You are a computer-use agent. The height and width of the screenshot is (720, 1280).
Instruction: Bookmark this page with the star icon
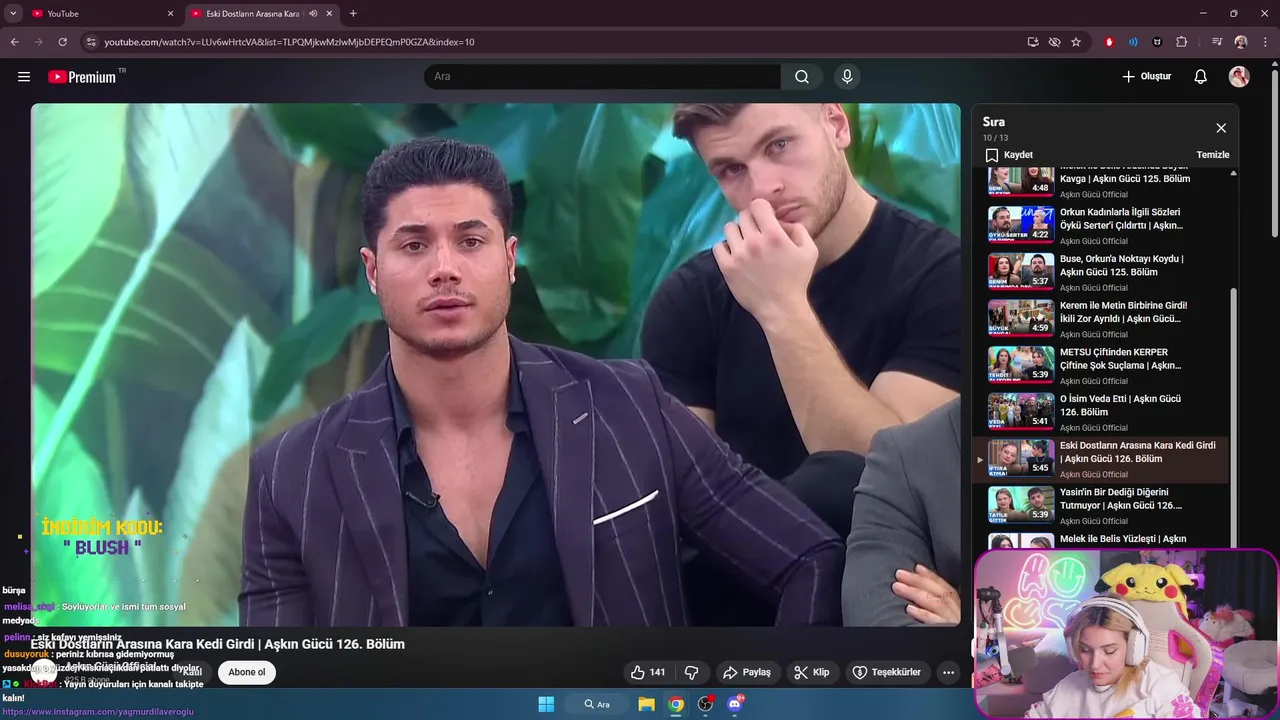point(1076,42)
